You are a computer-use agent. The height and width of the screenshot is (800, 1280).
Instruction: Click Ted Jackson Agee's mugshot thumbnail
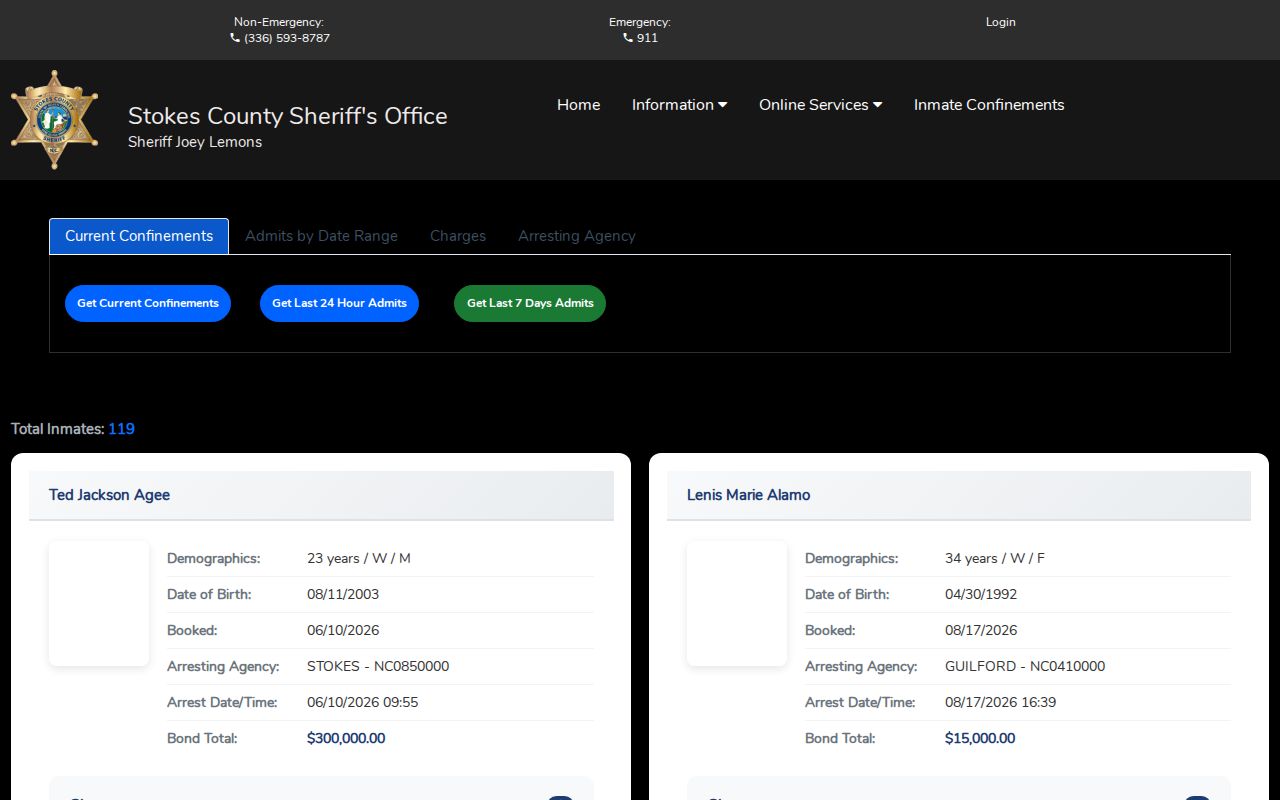click(99, 603)
